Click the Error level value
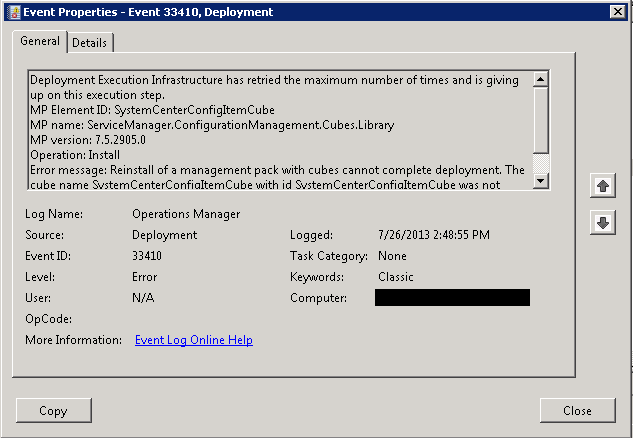Image resolution: width=633 pixels, height=438 pixels. coord(145,277)
